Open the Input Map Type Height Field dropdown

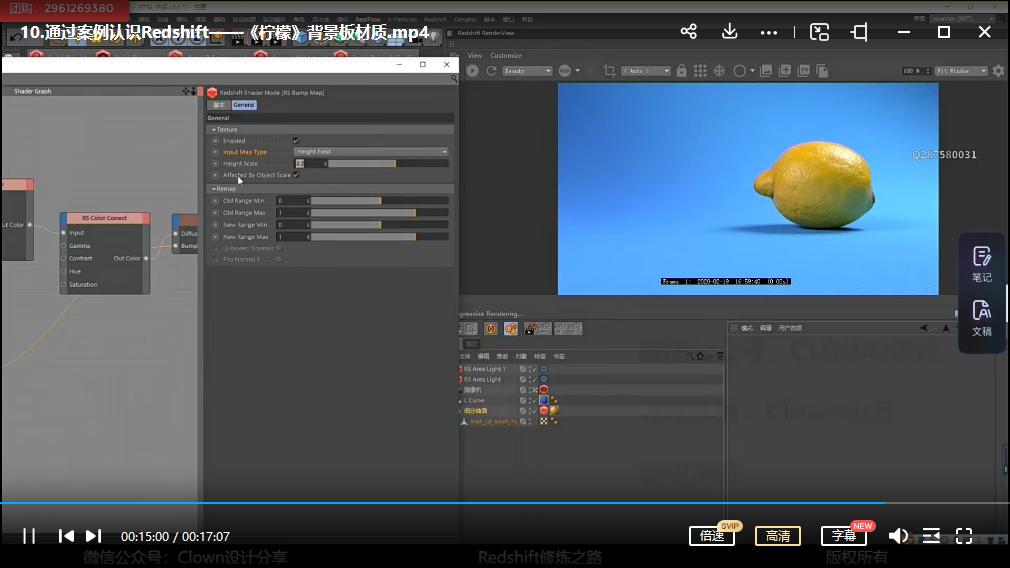(371, 151)
